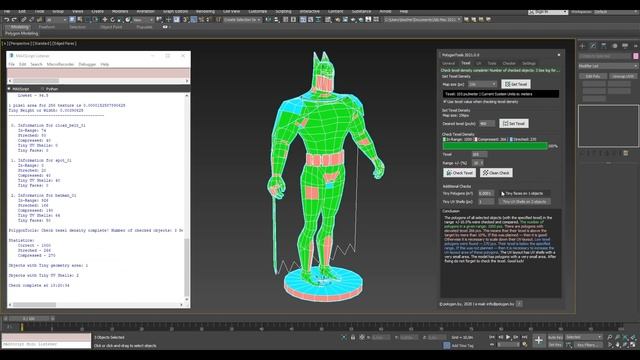Click the green texel density progress bar

(x=495, y=146)
